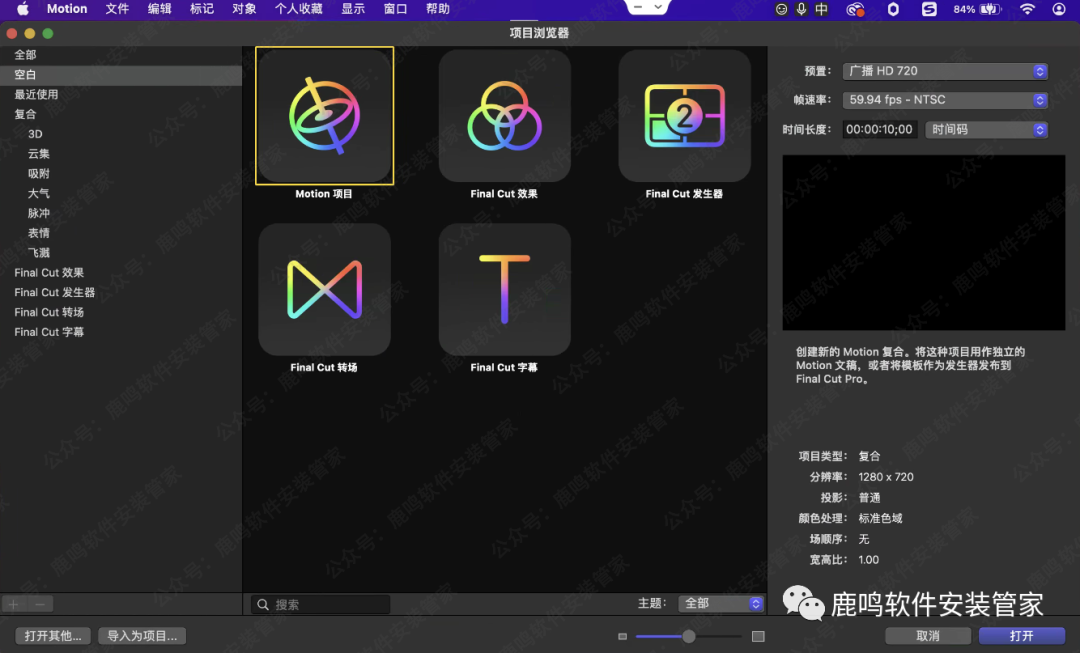Click the battery status icon
The width and height of the screenshot is (1080, 653).
click(989, 9)
